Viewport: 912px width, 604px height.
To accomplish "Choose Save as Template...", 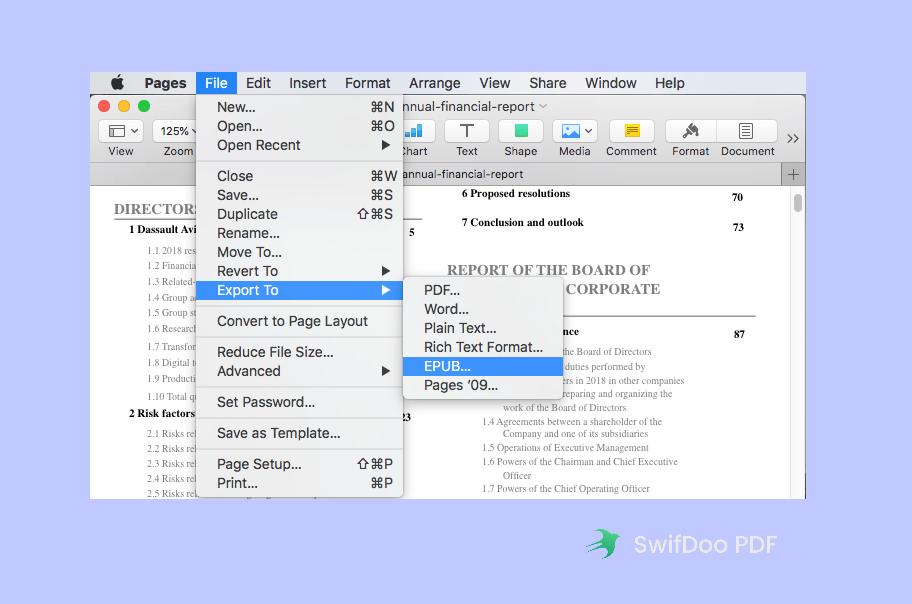I will coord(300,433).
